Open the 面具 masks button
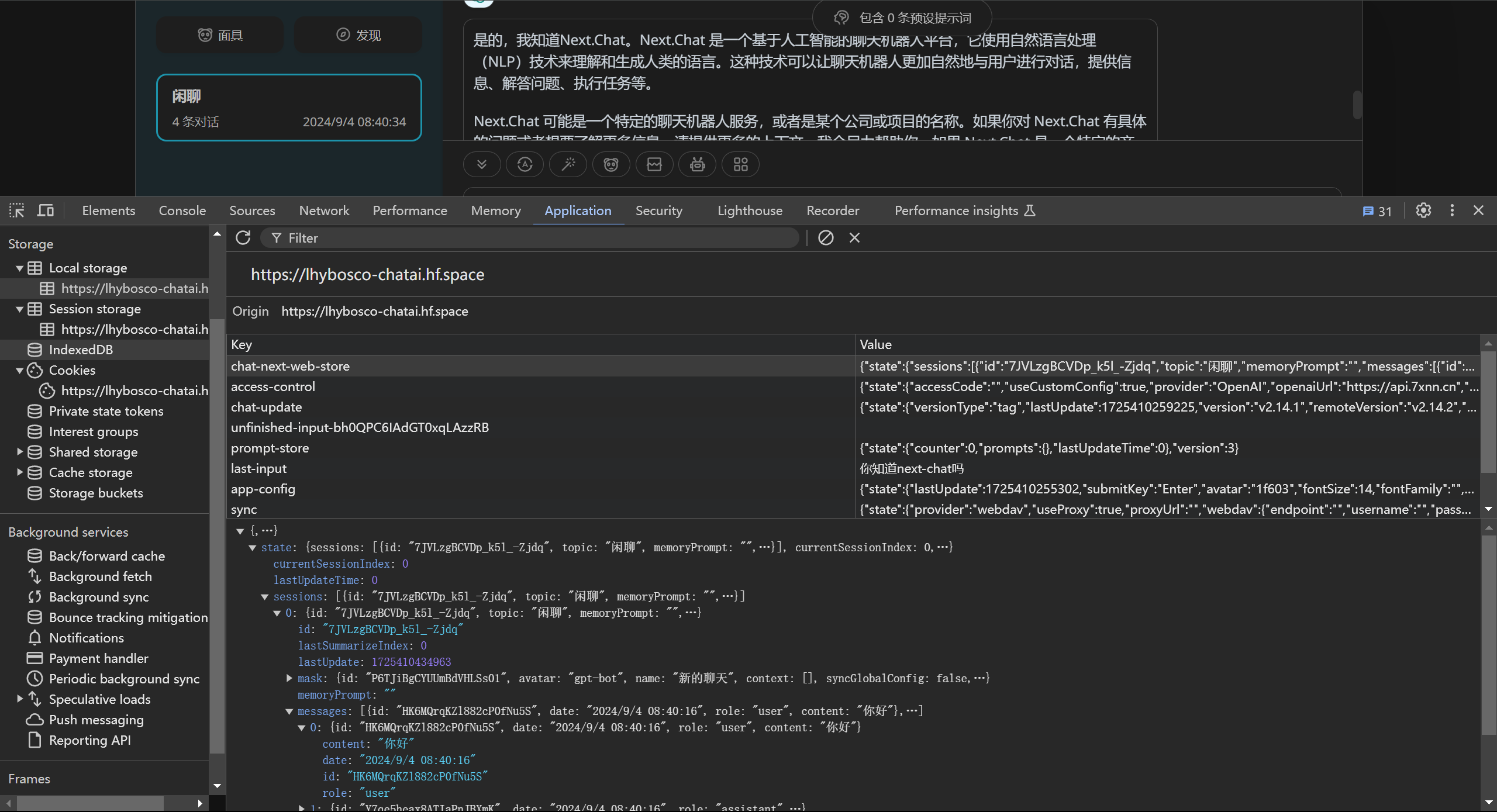 220,35
